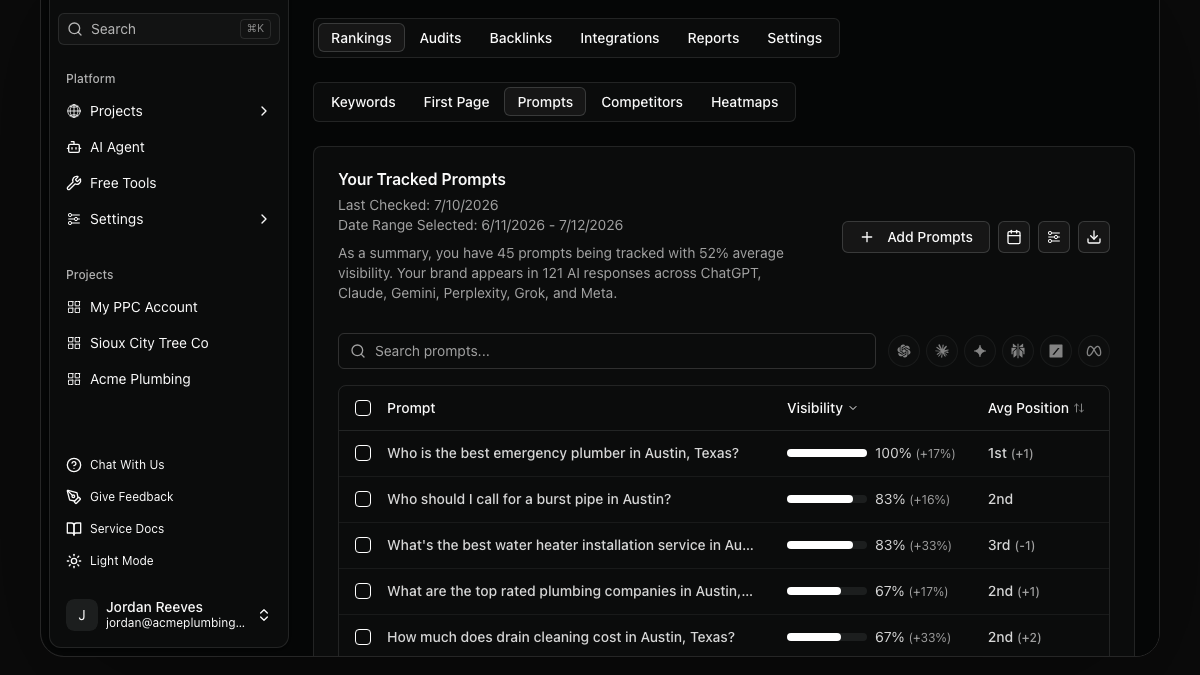Click the search magnifier icon in sidebar
The width and height of the screenshot is (1200, 675).
point(75,29)
